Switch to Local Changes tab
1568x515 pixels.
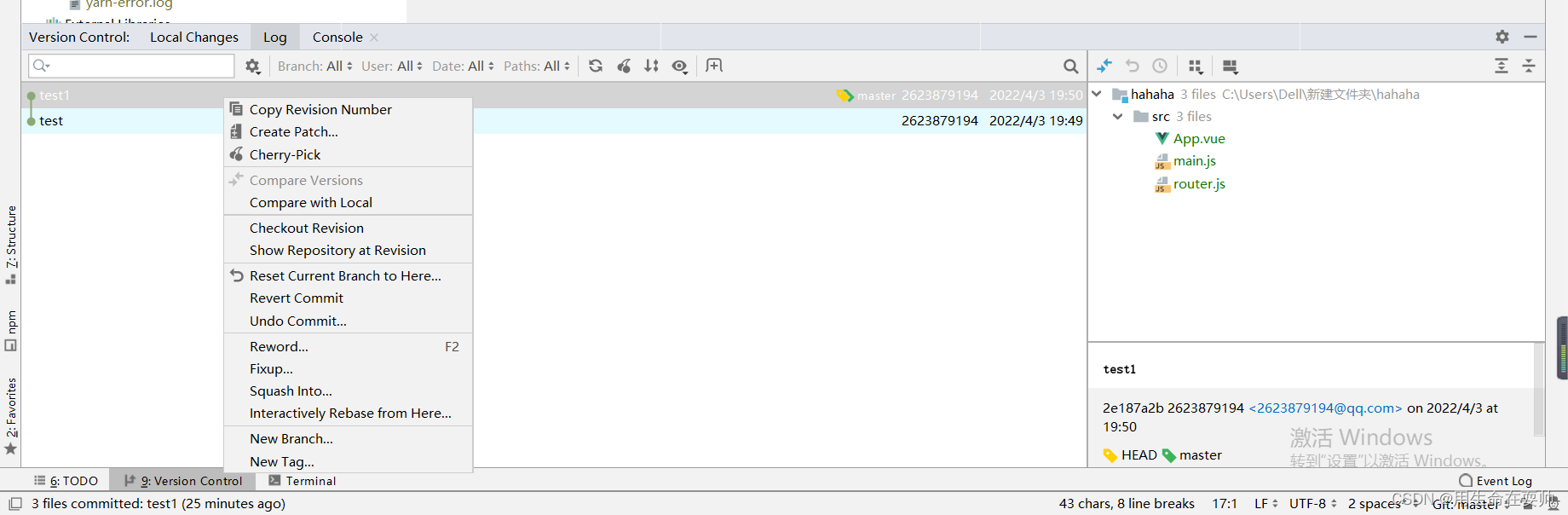[x=194, y=37]
